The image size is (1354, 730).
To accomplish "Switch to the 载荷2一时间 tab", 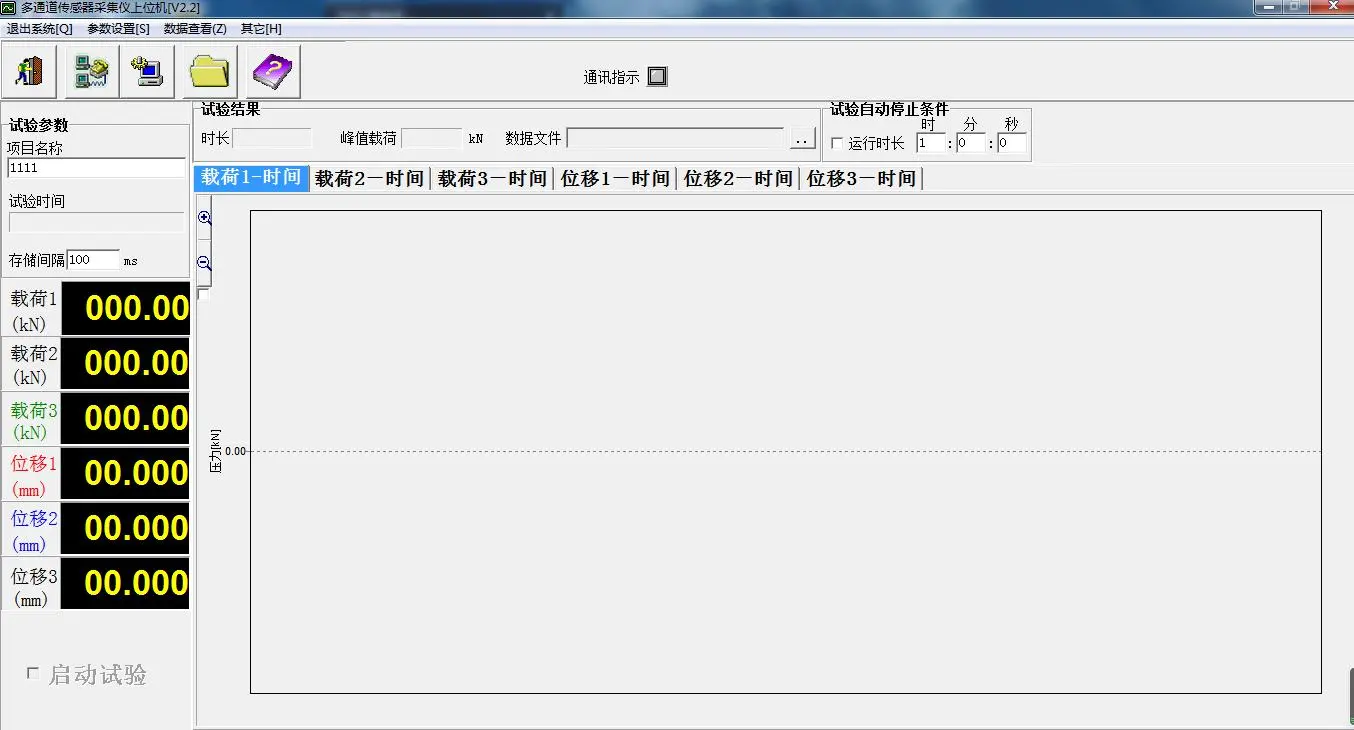I will click(x=369, y=178).
